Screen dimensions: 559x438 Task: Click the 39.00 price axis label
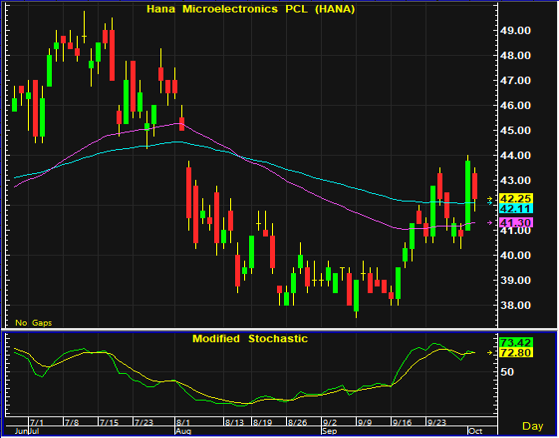pos(517,280)
